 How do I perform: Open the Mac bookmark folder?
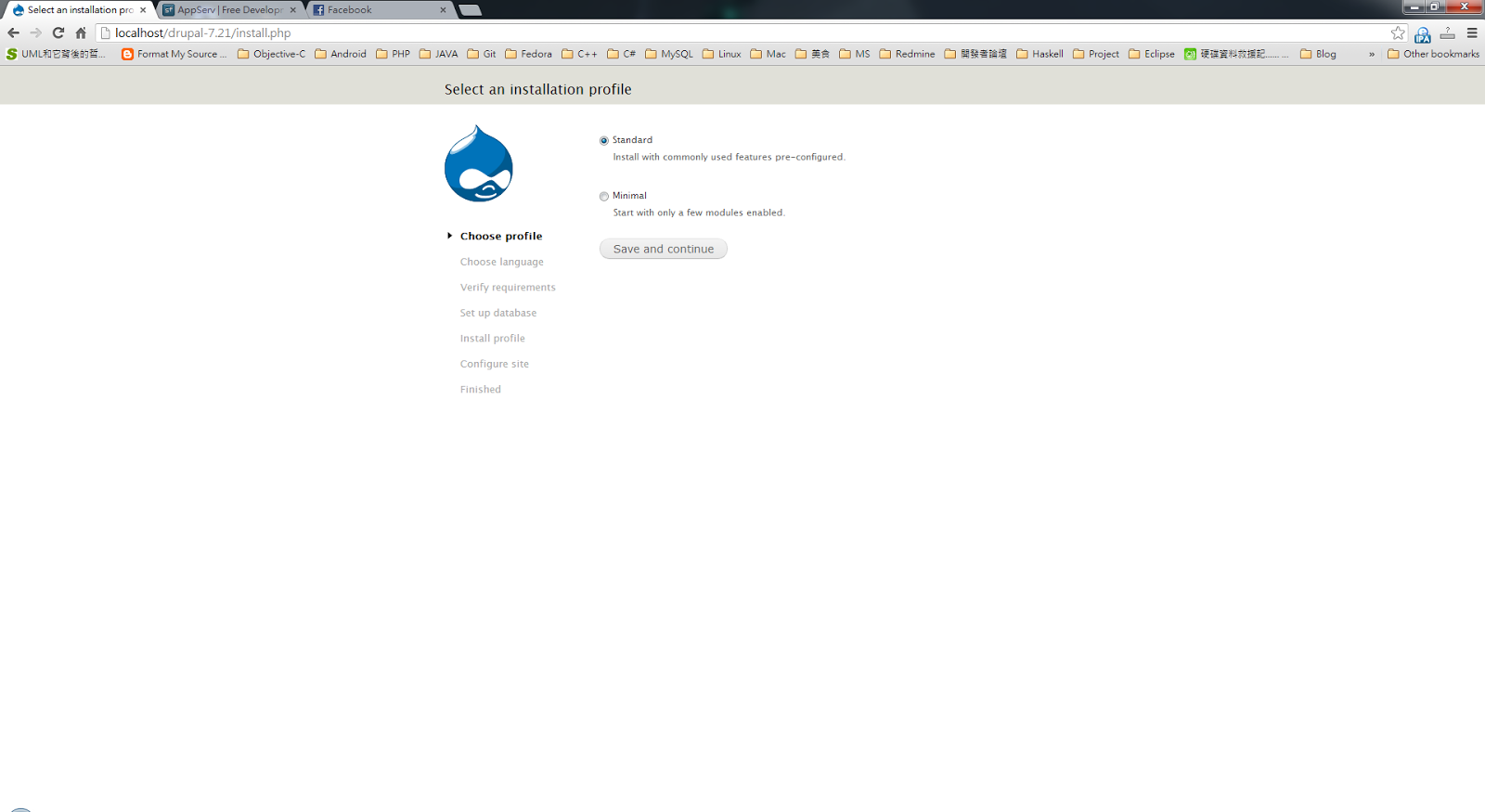point(768,54)
